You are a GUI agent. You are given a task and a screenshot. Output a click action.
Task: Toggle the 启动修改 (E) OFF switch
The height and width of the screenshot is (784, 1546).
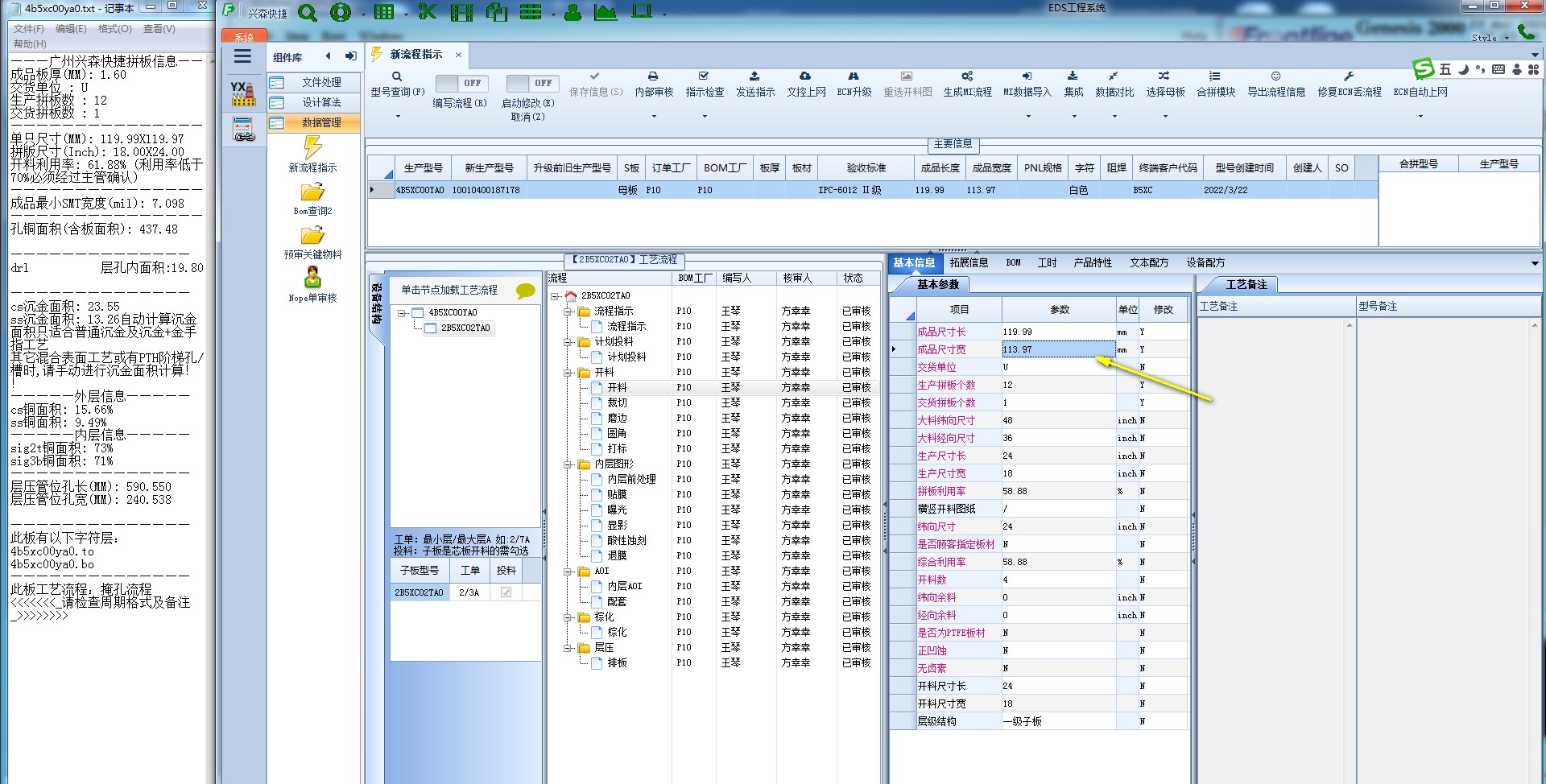click(x=533, y=83)
